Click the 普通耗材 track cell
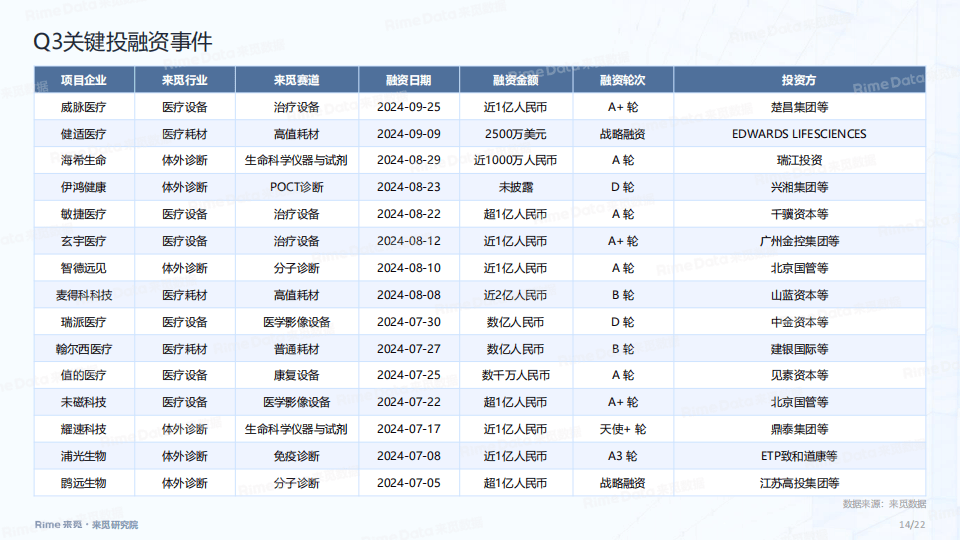The width and height of the screenshot is (960, 540). (x=297, y=349)
